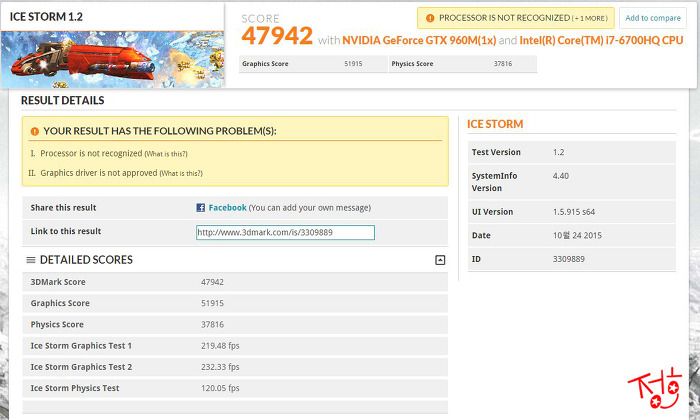Click Link to this result label
The image size is (700, 420).
(x=66, y=231)
